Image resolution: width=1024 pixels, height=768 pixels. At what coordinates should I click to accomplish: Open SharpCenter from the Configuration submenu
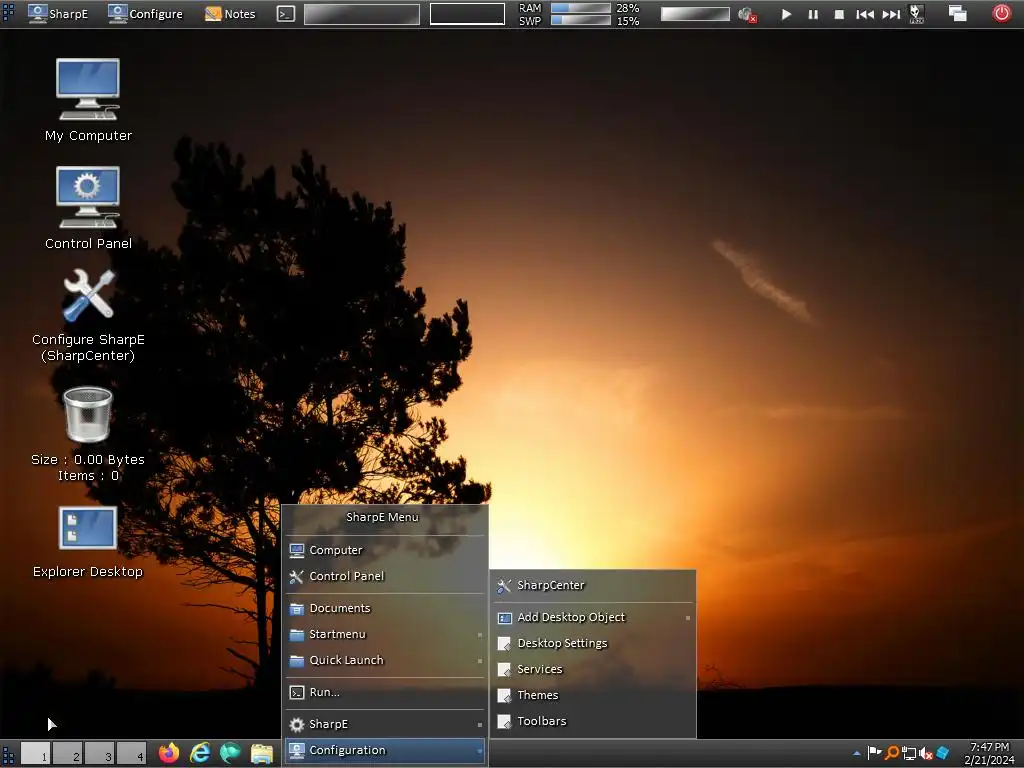tap(593, 585)
